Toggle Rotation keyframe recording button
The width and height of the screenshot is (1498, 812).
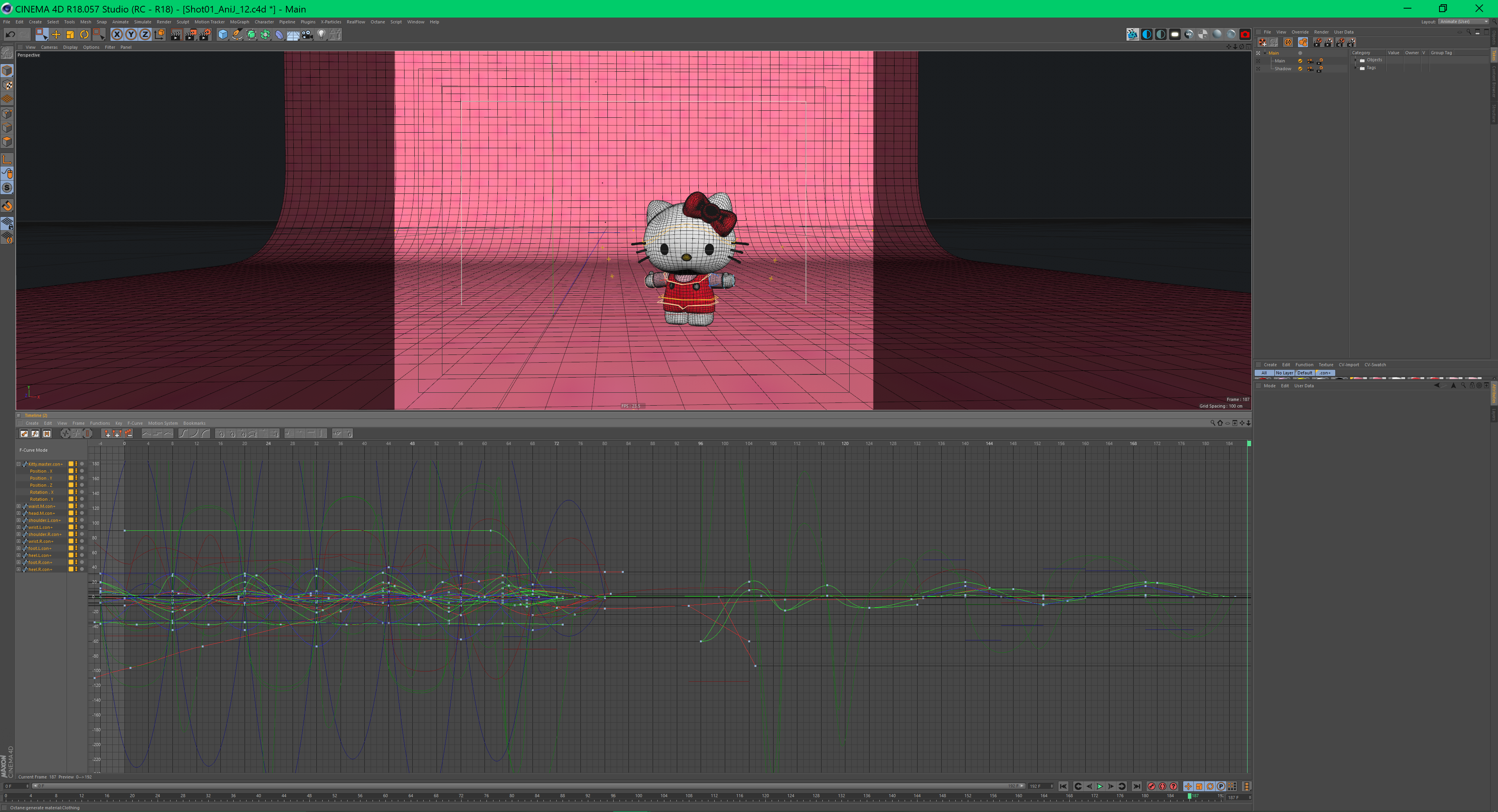pos(1210,786)
